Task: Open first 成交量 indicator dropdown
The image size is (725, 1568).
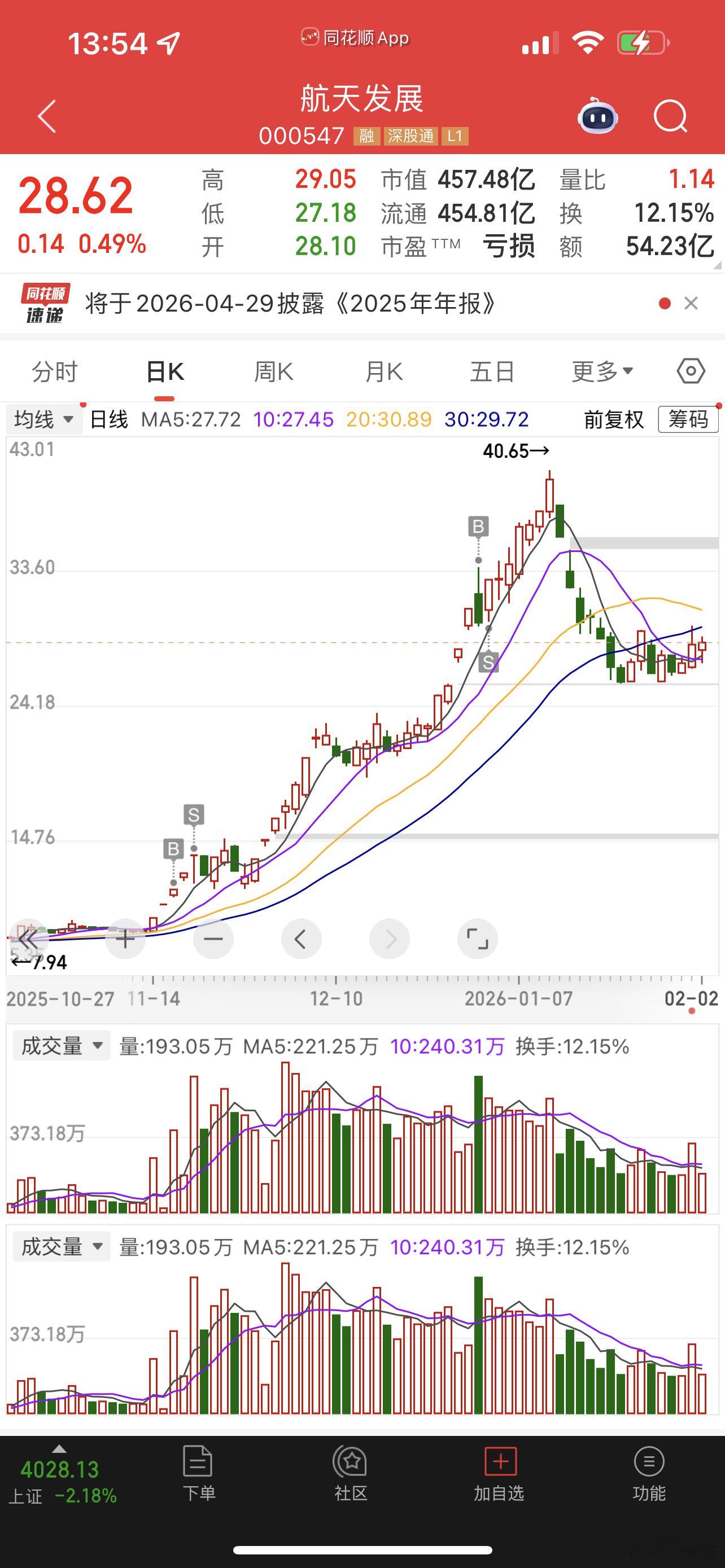Action: [x=61, y=1046]
